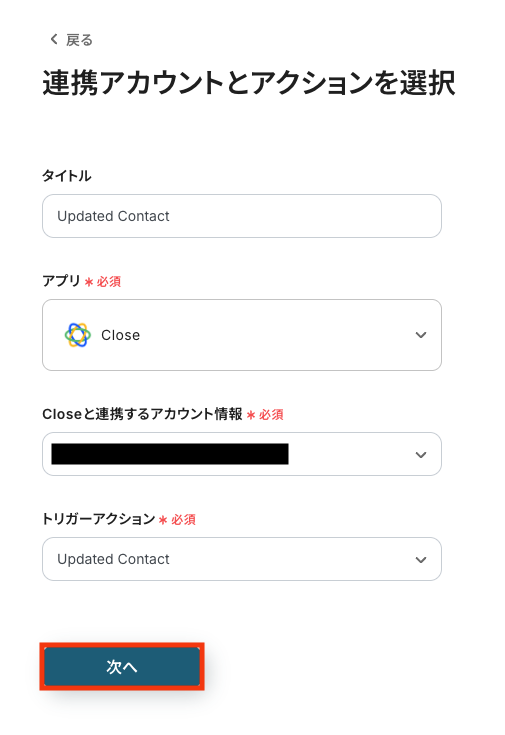The width and height of the screenshot is (505, 735).
Task: Open the account info dropdown chevron
Action: click(421, 455)
